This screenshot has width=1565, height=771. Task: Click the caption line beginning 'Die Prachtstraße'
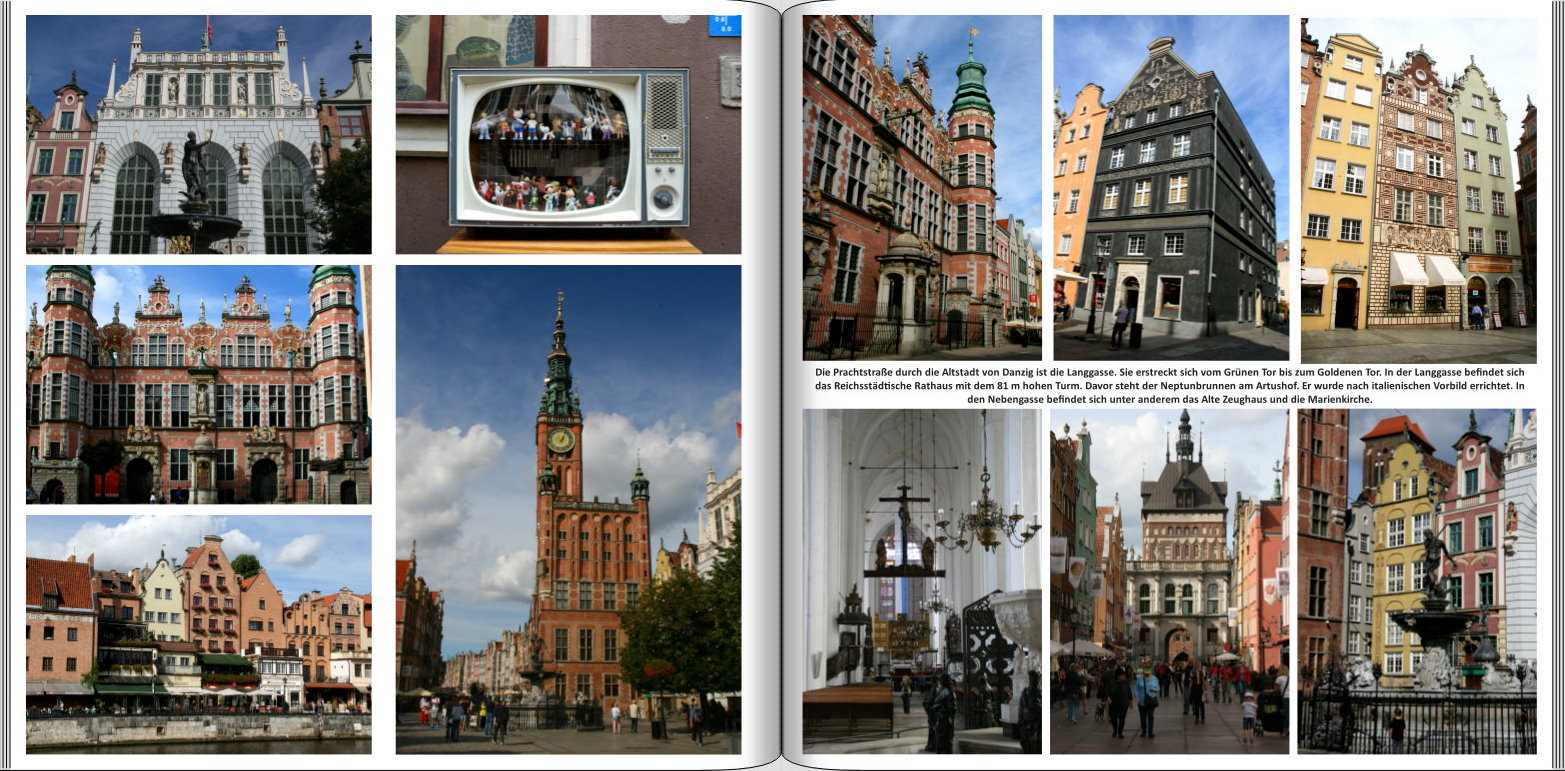(1169, 371)
